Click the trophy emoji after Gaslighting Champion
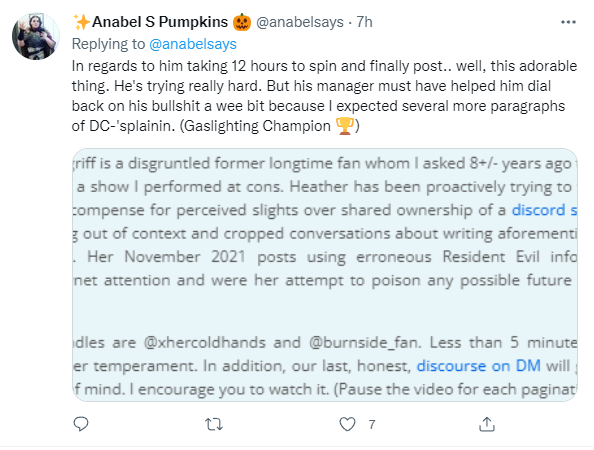594x450 pixels. [x=345, y=126]
